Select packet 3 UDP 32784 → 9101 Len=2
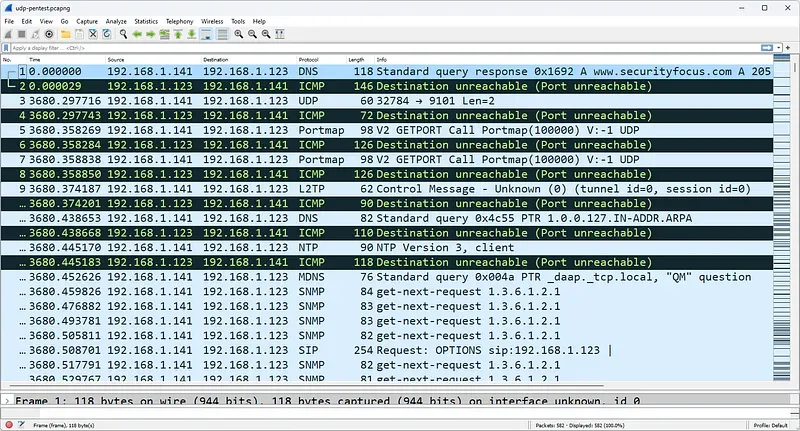 pyautogui.click(x=387, y=101)
